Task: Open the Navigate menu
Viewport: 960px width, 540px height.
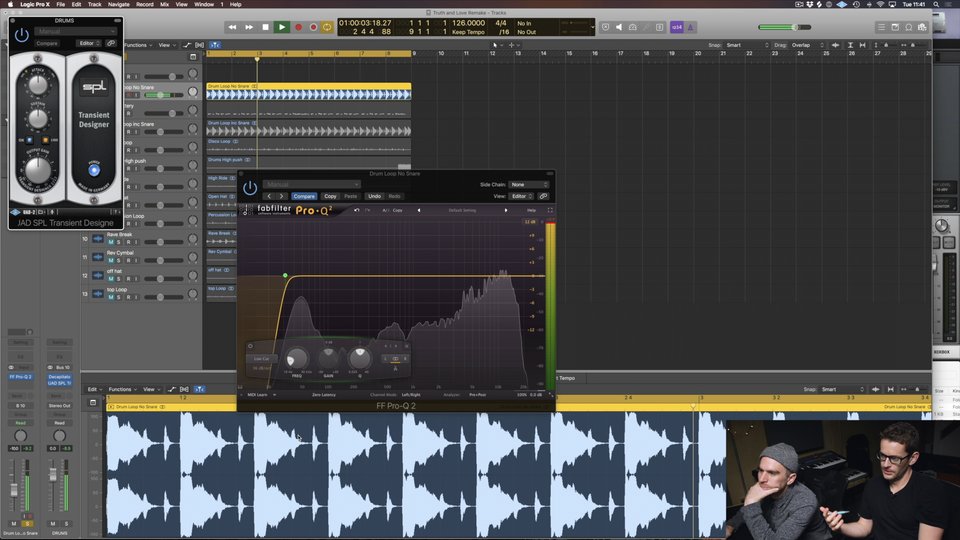Action: (119, 4)
